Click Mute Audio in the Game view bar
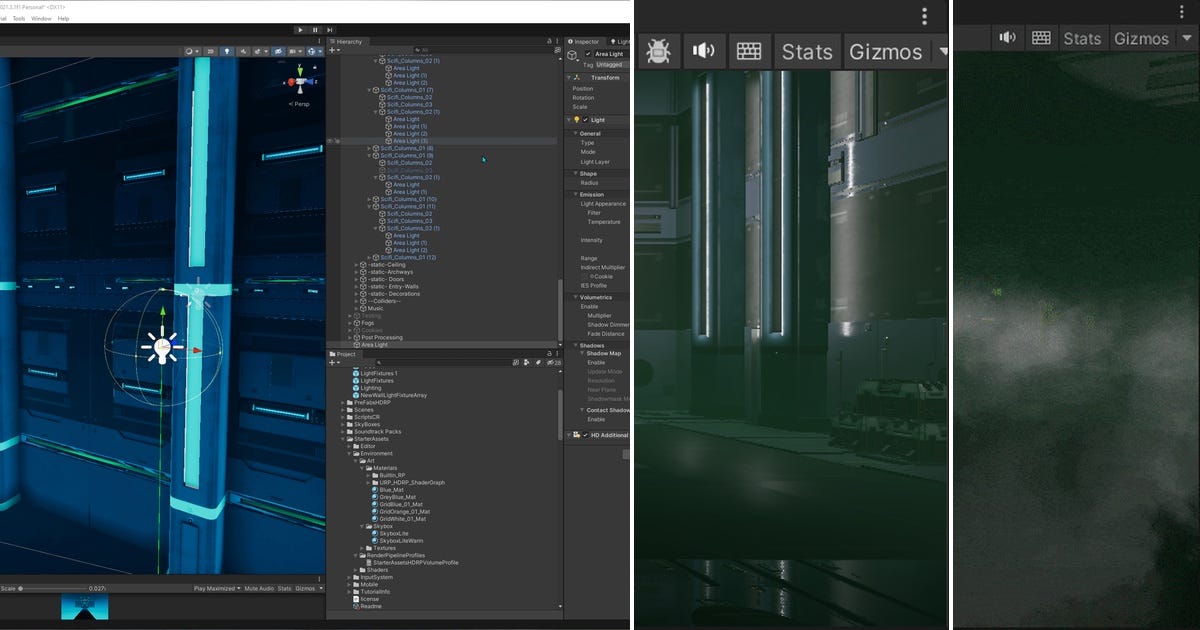Viewport: 1200px width, 630px height. (259, 588)
